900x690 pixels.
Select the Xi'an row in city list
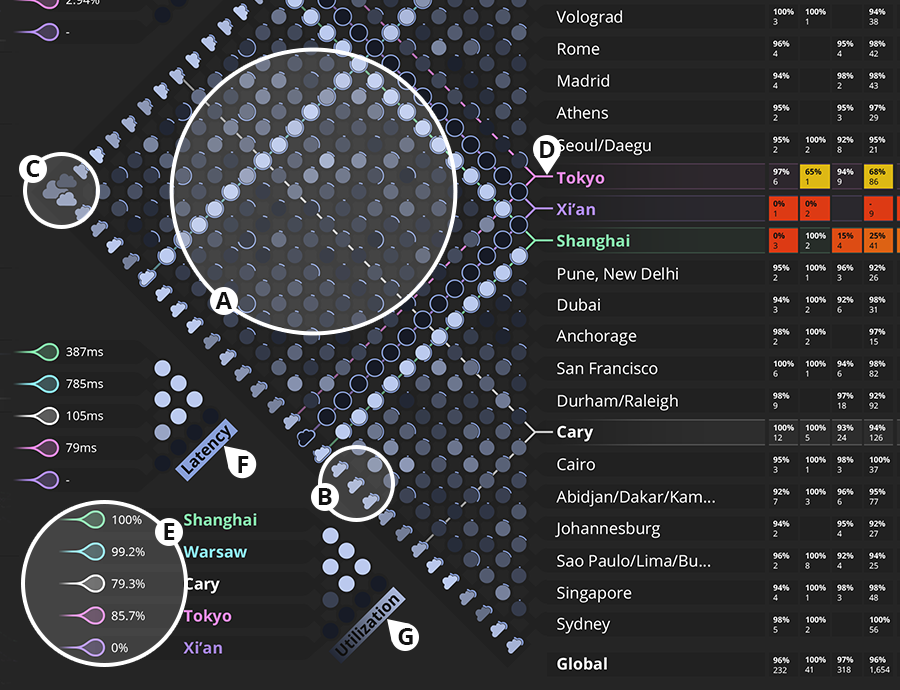coord(576,210)
